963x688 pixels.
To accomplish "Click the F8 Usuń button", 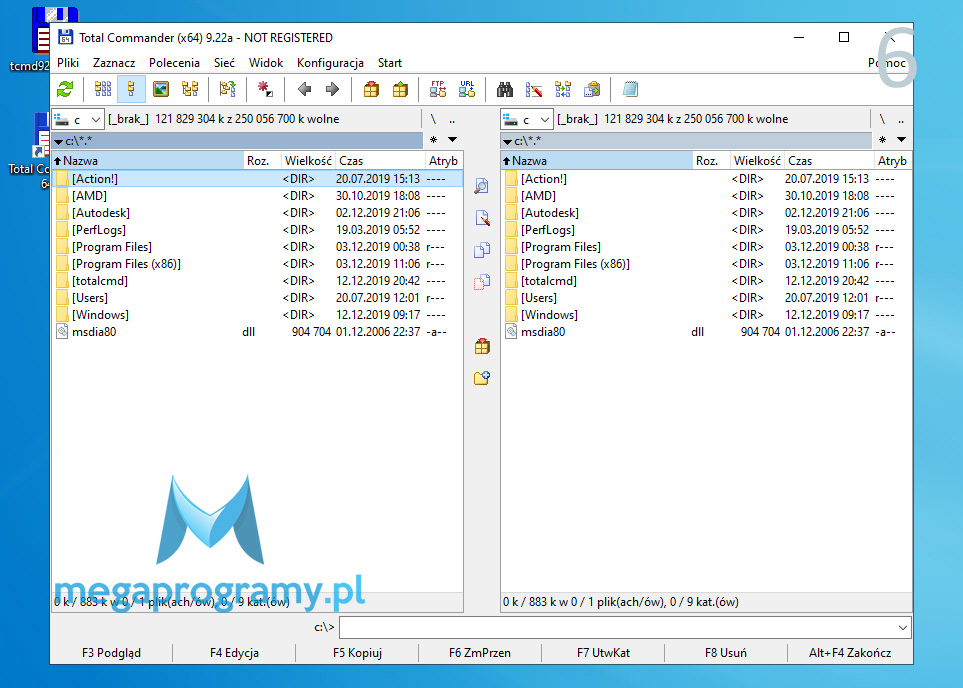I will (726, 653).
